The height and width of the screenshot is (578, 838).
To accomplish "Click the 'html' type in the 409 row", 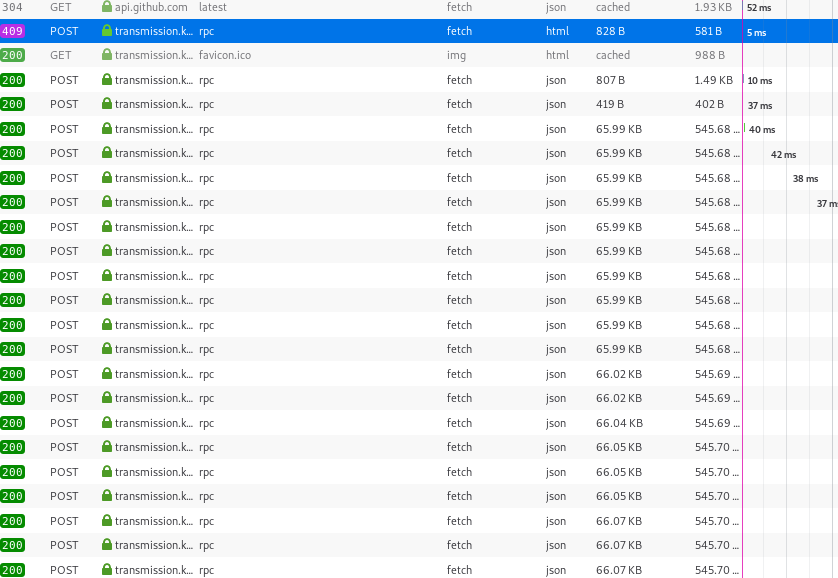I will pyautogui.click(x=557, y=31).
